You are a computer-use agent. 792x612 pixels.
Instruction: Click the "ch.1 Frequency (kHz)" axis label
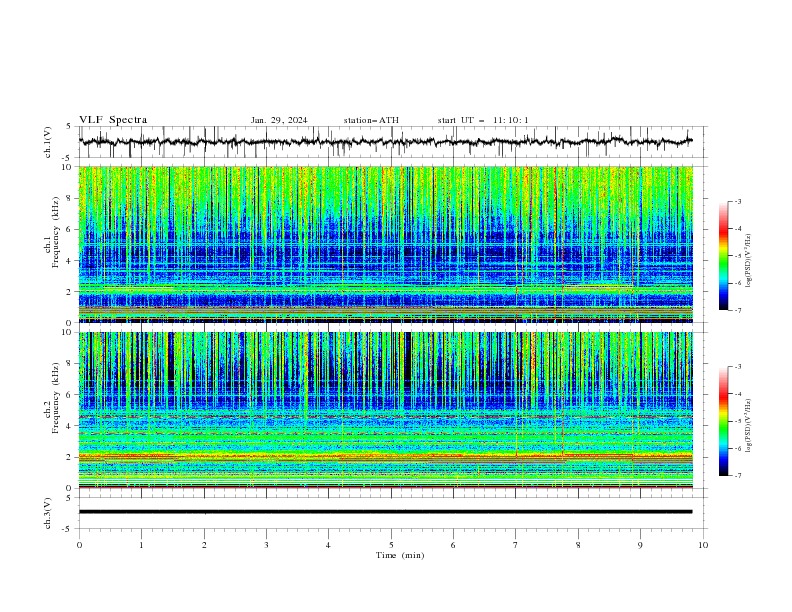click(x=52, y=233)
